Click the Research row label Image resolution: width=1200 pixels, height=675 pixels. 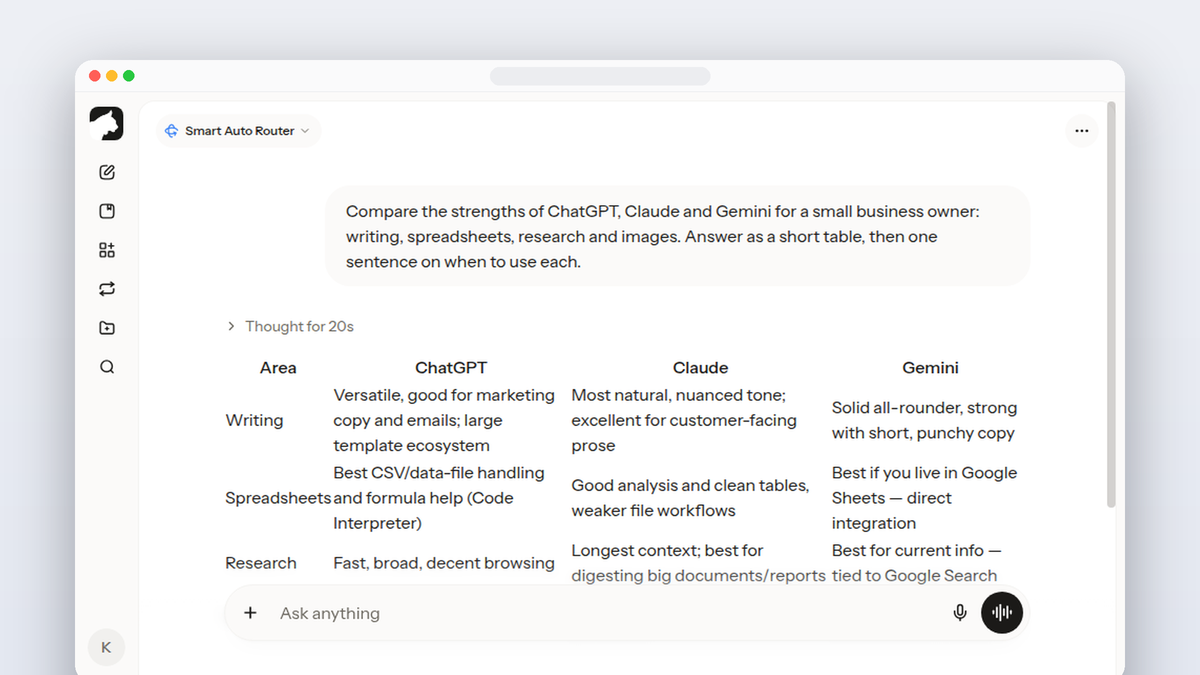tap(261, 563)
